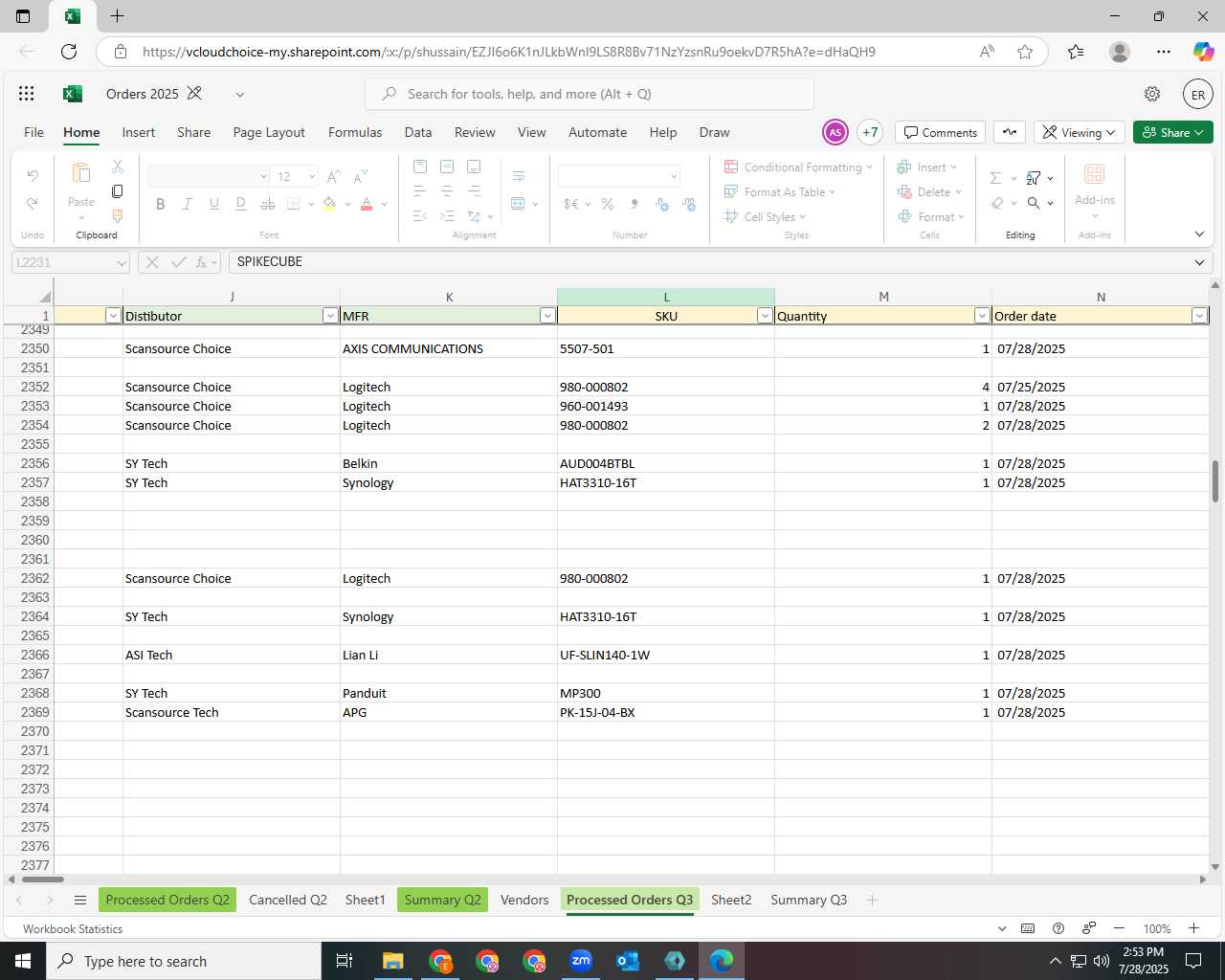The width and height of the screenshot is (1225, 980).
Task: Click the Name Box showing L2231
Action: [x=71, y=262]
